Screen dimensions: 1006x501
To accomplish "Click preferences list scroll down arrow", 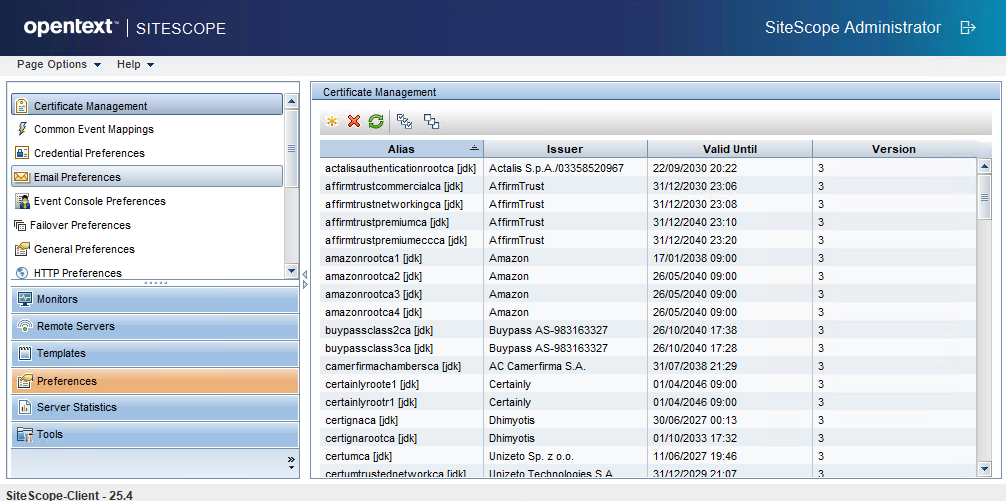I will tap(291, 271).
